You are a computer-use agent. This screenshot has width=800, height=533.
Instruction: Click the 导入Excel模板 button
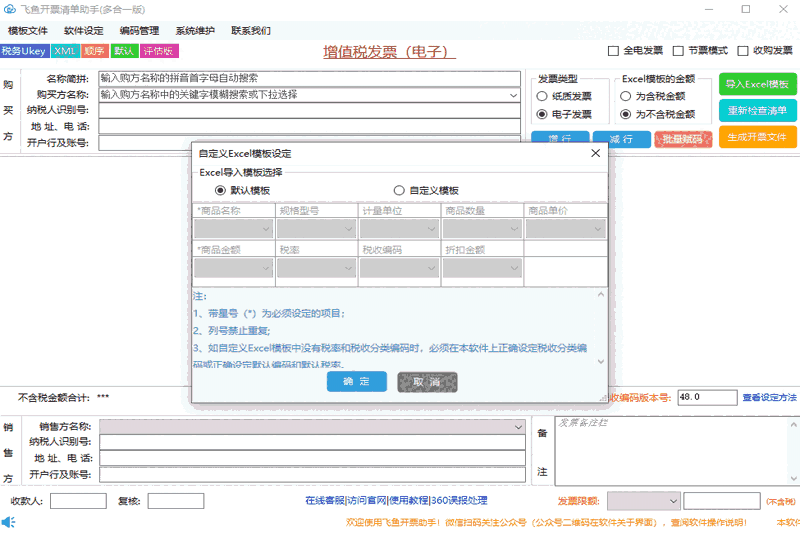click(758, 84)
